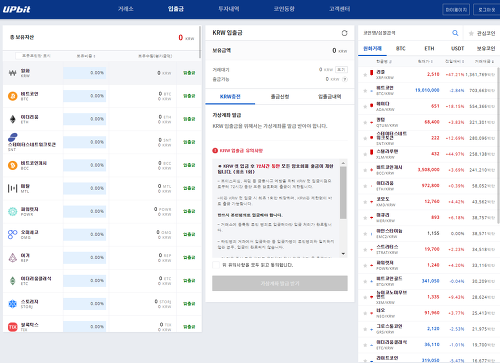Open the 입출금 top menu
Viewport: 500px width, 363px height.
click(x=176, y=9)
